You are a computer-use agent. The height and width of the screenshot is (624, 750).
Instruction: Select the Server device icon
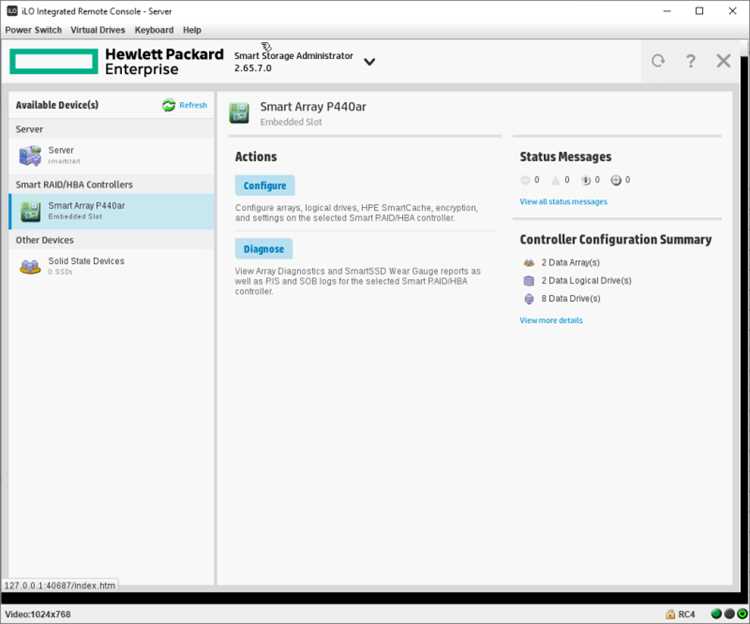(x=30, y=156)
